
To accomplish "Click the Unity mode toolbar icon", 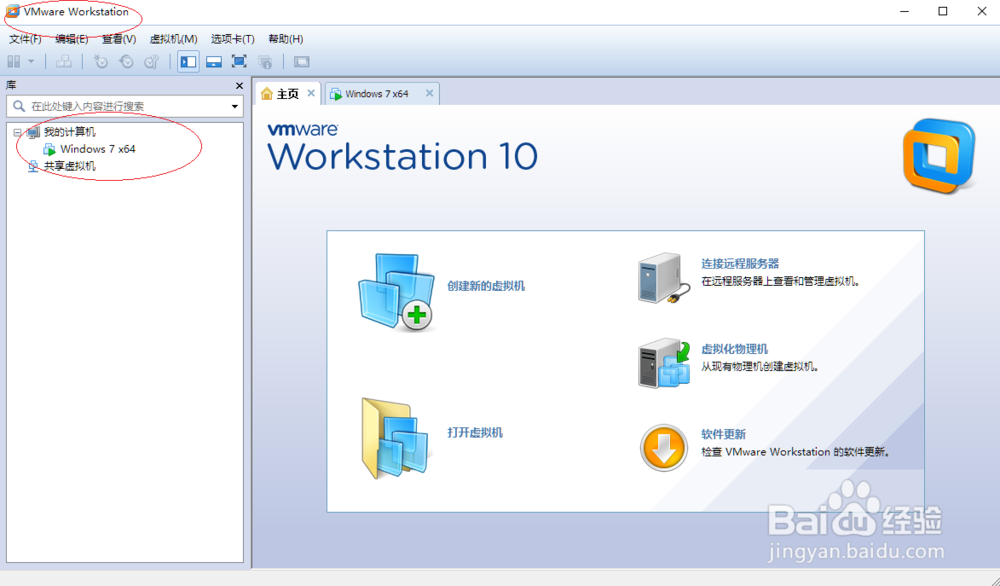I will [x=265, y=62].
